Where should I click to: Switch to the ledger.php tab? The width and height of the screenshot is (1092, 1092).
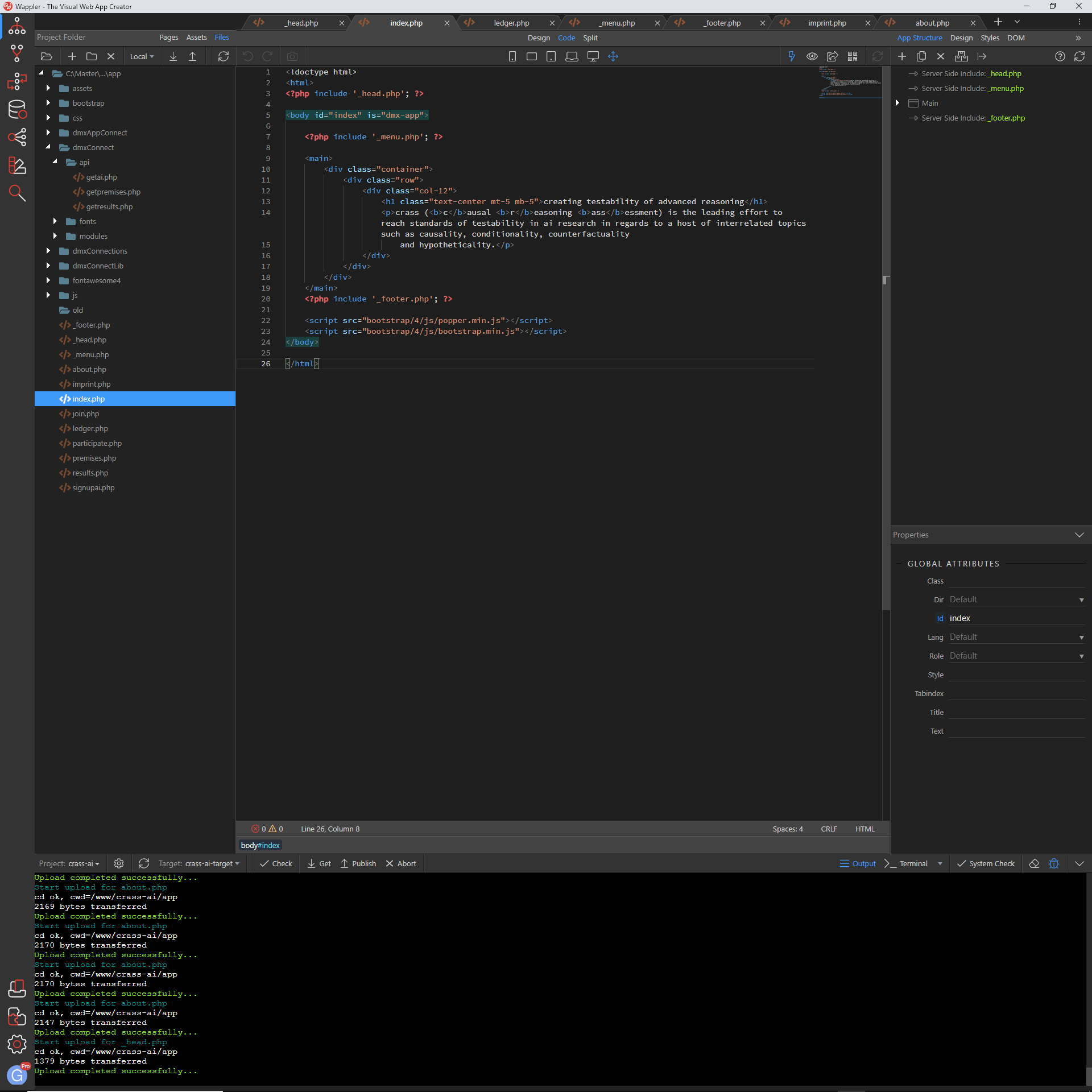coord(511,23)
